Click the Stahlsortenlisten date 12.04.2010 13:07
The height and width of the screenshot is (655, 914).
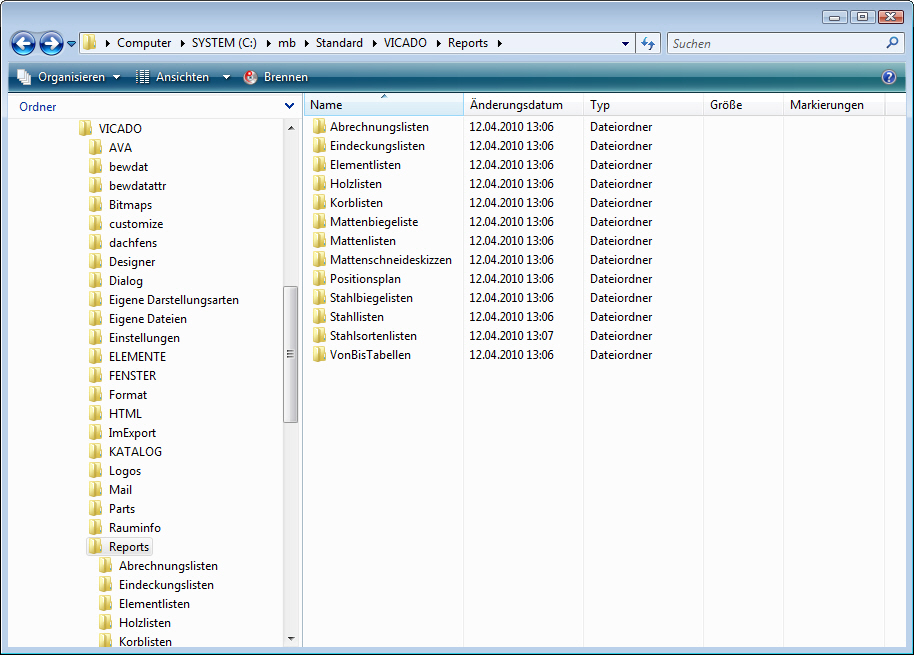pos(511,336)
